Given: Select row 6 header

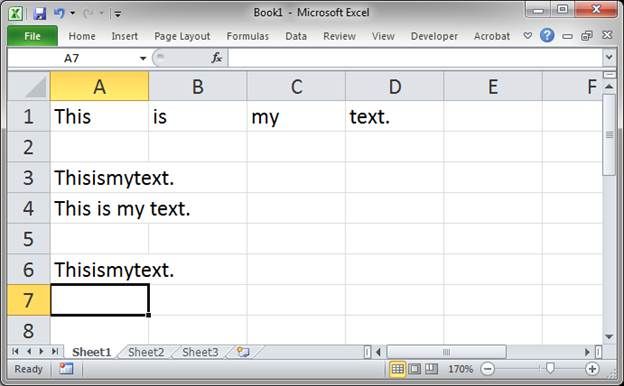Looking at the screenshot, I should 29,269.
